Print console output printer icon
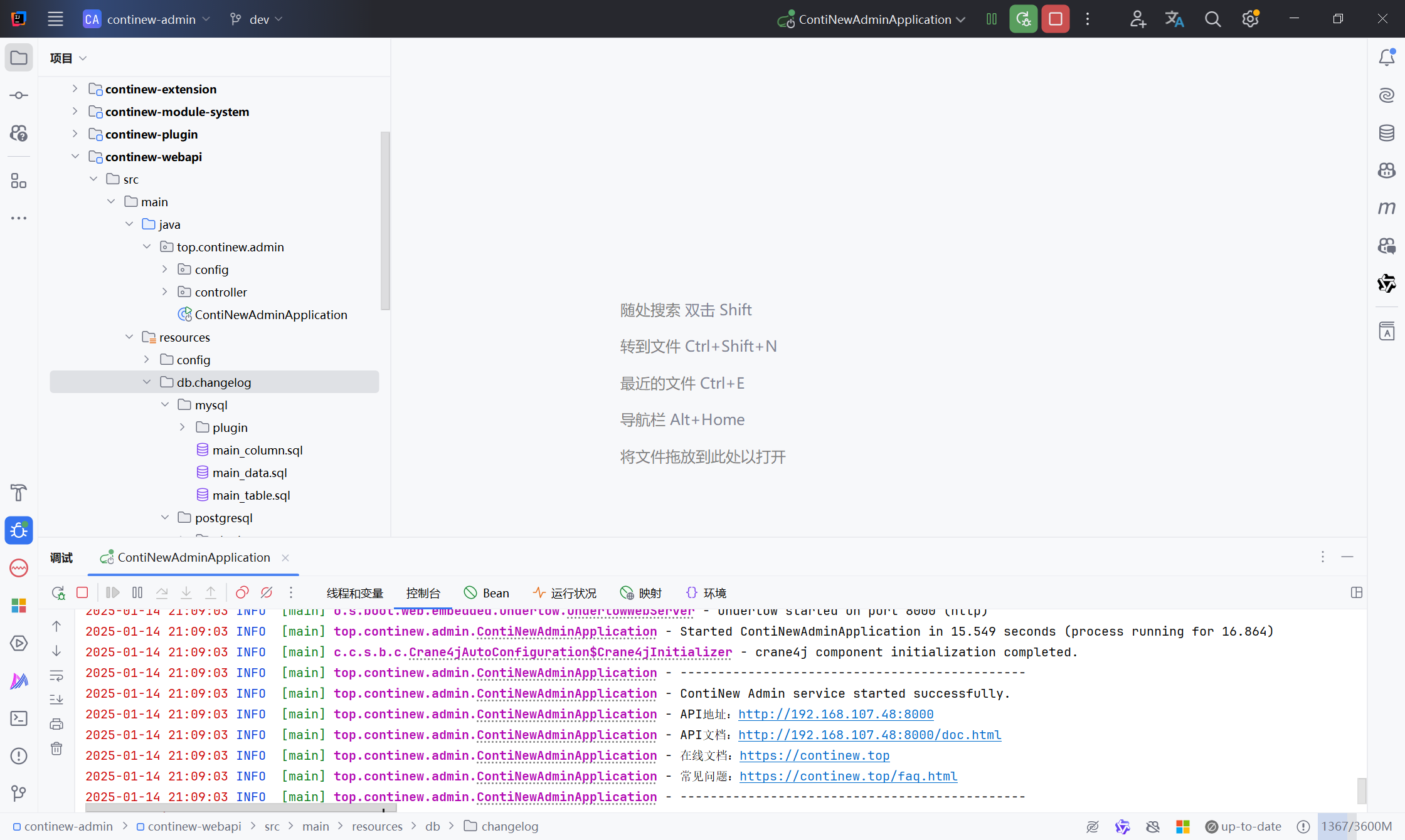This screenshot has height=840, width=1405. coord(56,724)
